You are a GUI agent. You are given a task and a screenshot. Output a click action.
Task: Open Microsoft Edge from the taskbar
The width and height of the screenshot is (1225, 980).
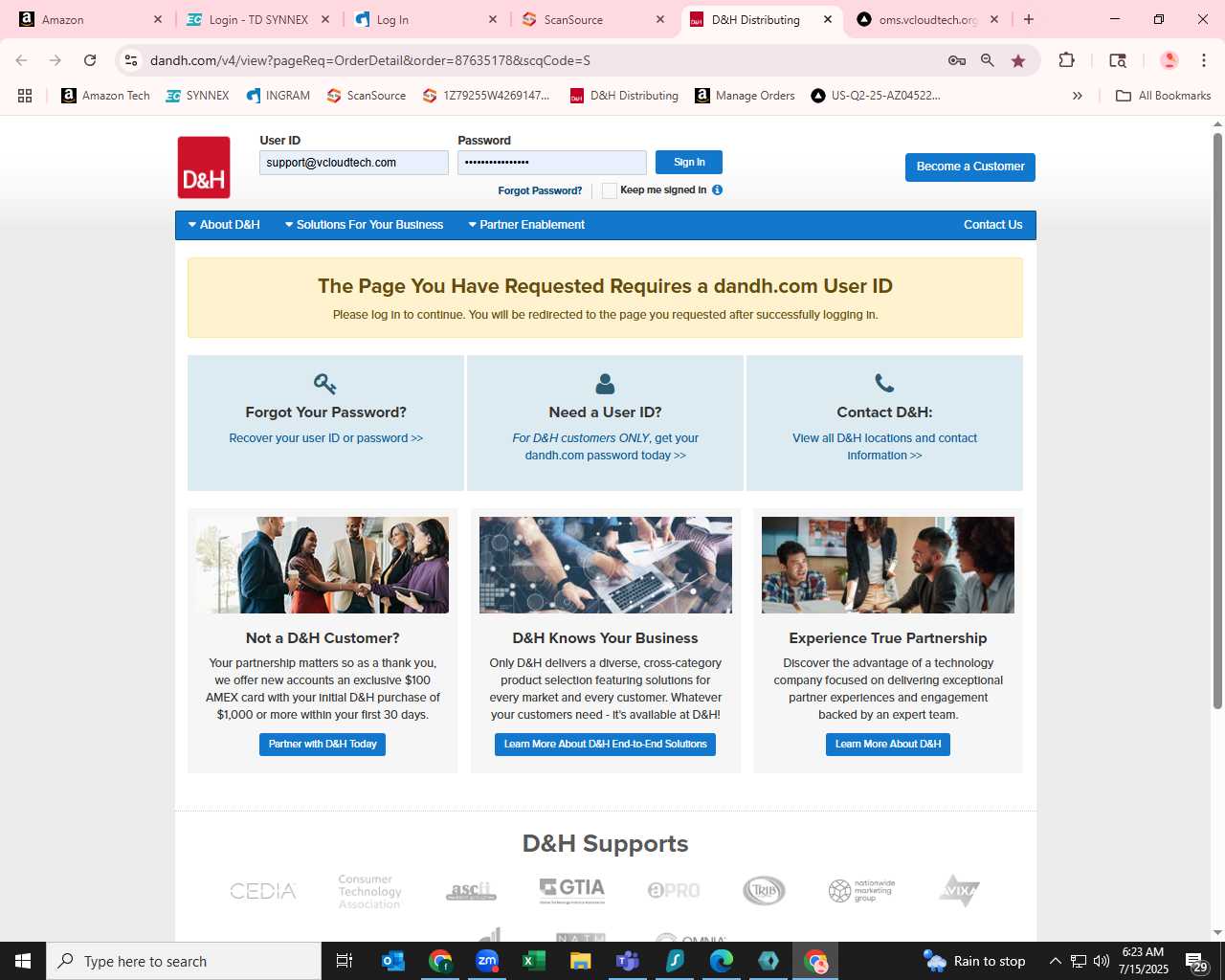click(x=722, y=961)
